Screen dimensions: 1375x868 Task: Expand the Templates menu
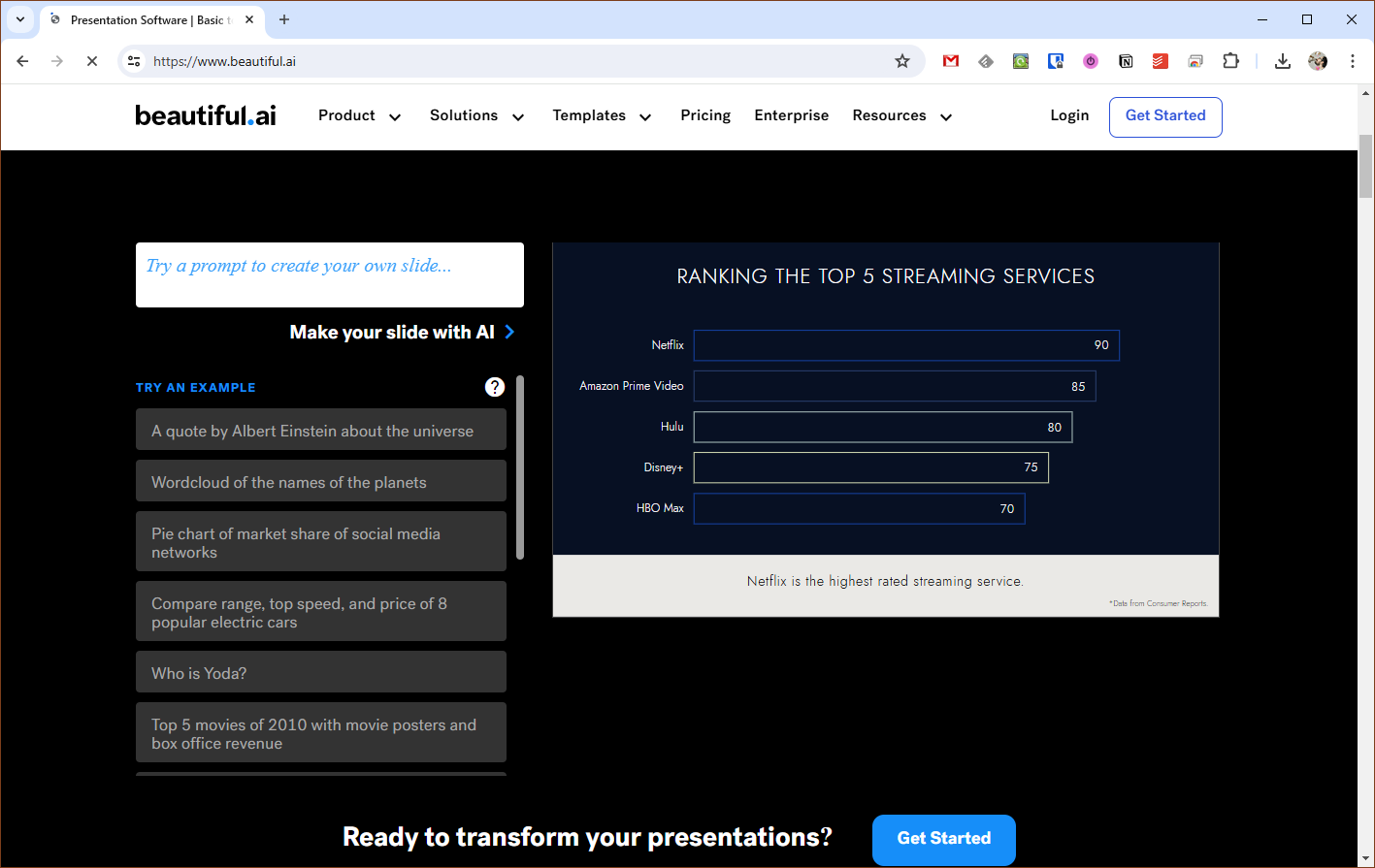(x=602, y=115)
